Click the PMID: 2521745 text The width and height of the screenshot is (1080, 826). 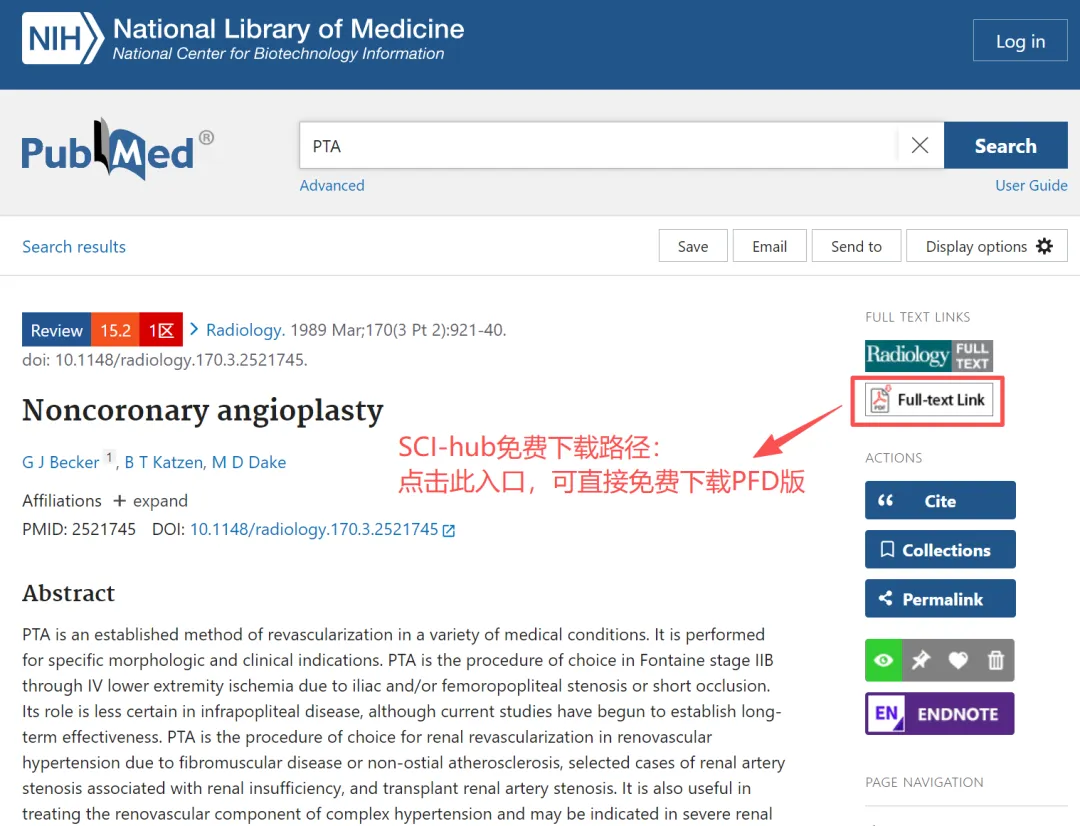pos(79,529)
